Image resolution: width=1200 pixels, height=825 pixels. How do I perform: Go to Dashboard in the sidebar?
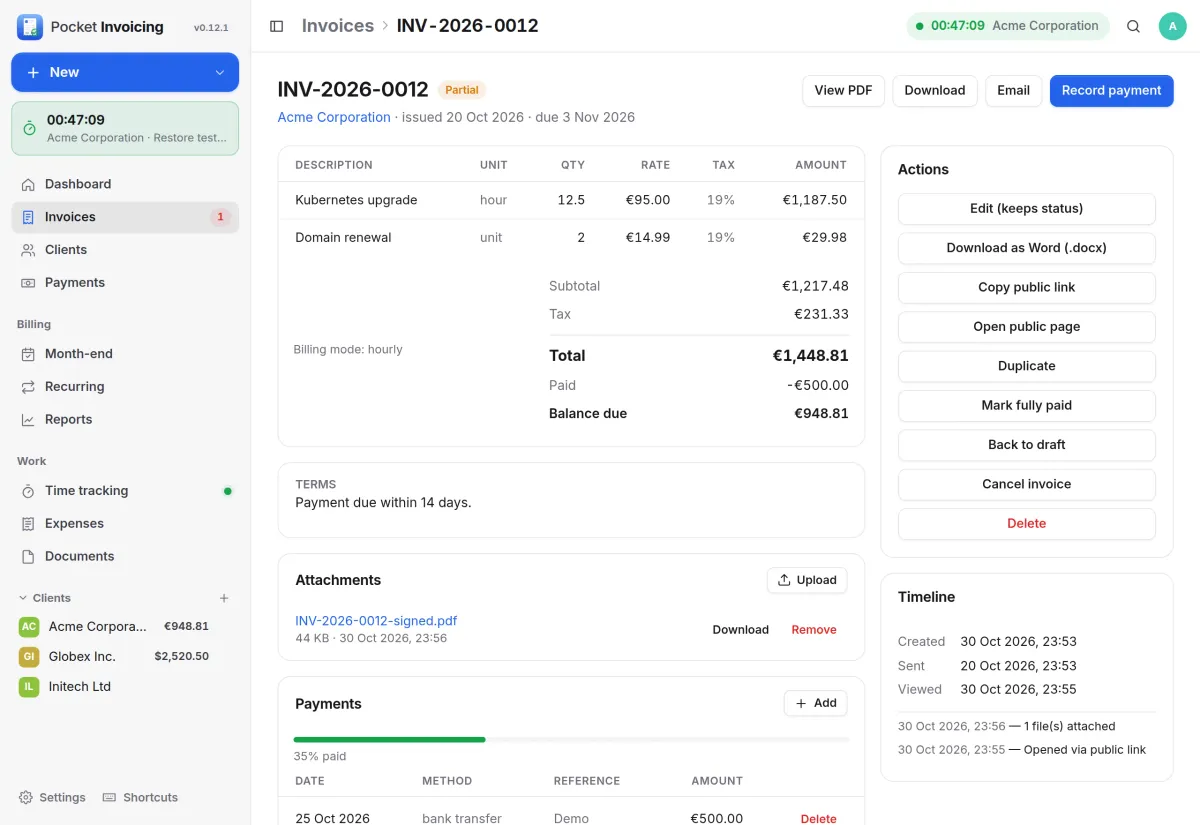[x=125, y=184]
